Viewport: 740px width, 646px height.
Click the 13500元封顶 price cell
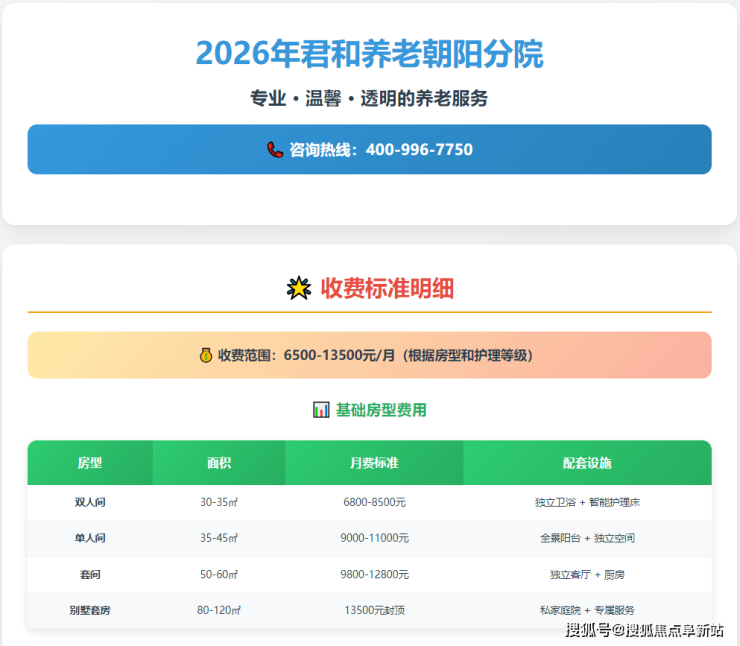(374, 610)
